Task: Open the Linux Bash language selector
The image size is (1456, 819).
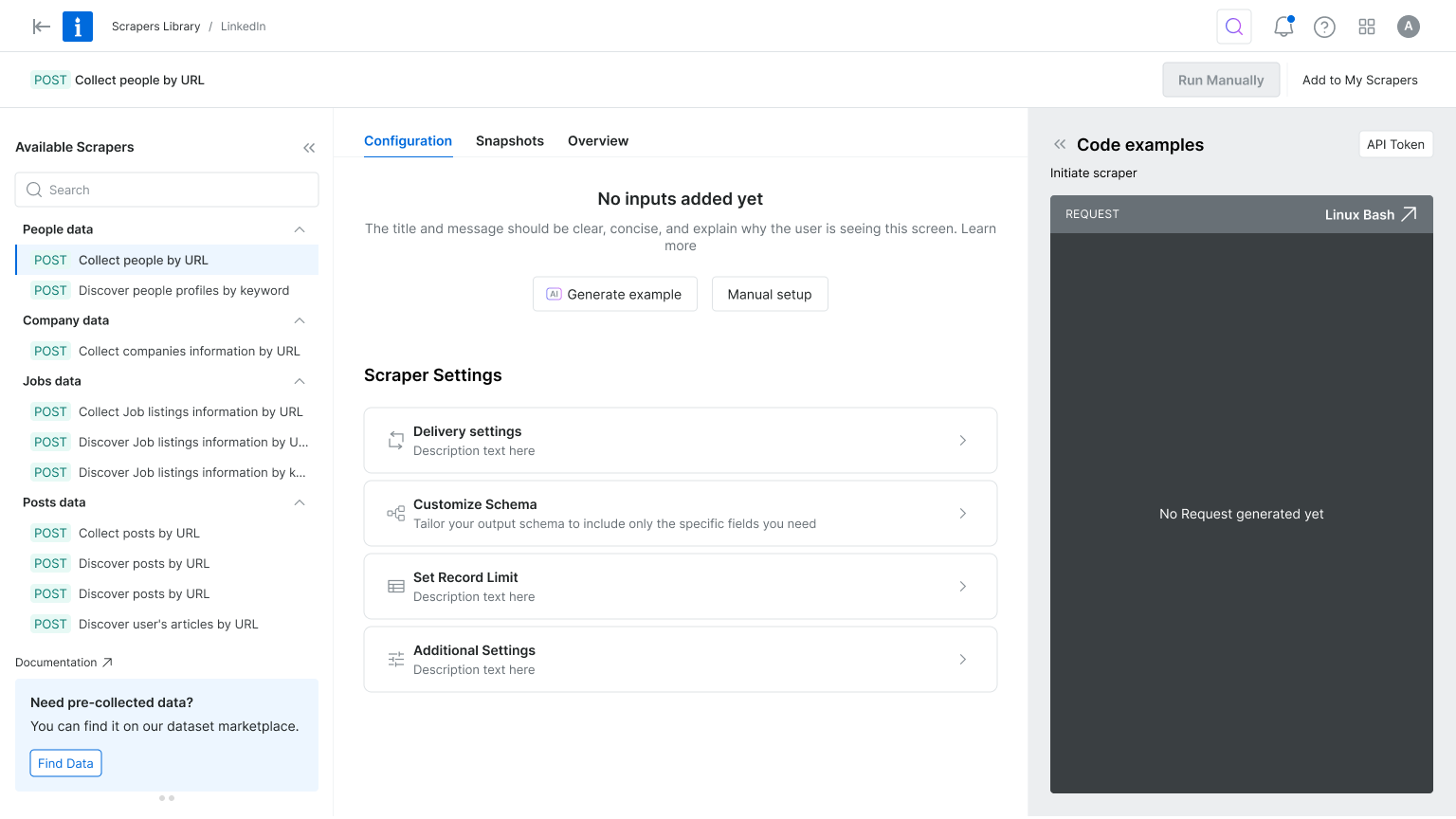Action: coord(1370,214)
